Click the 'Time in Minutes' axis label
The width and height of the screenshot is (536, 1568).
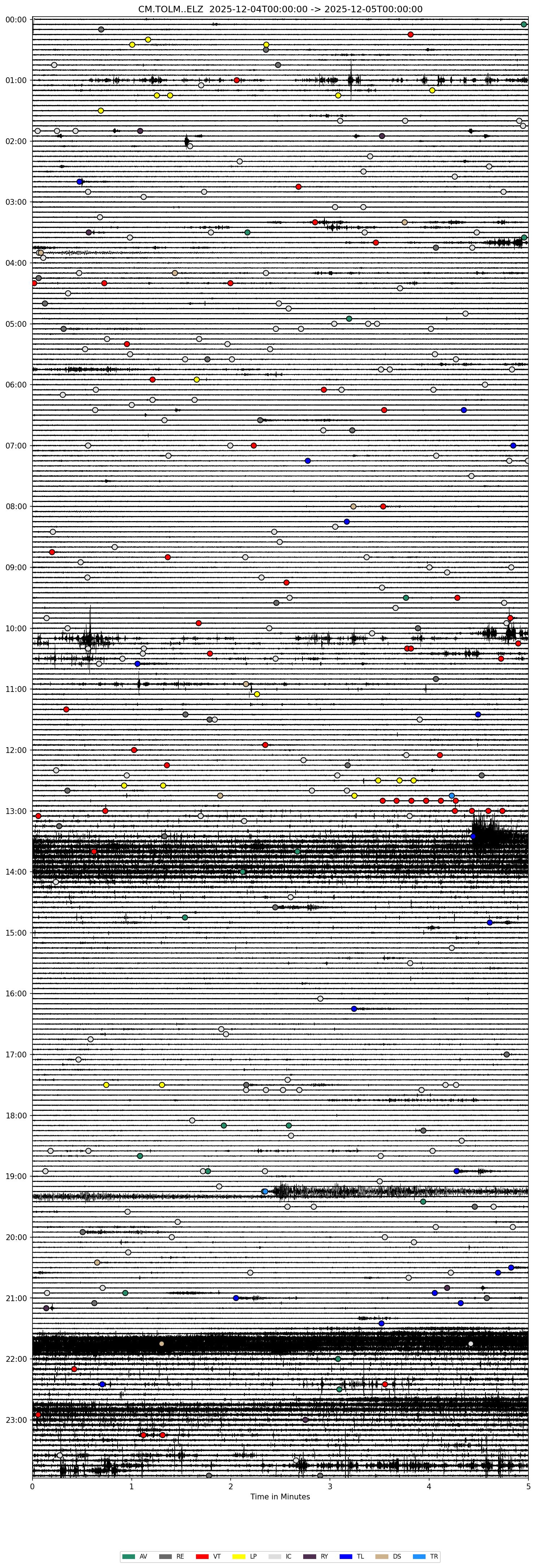280,1497
